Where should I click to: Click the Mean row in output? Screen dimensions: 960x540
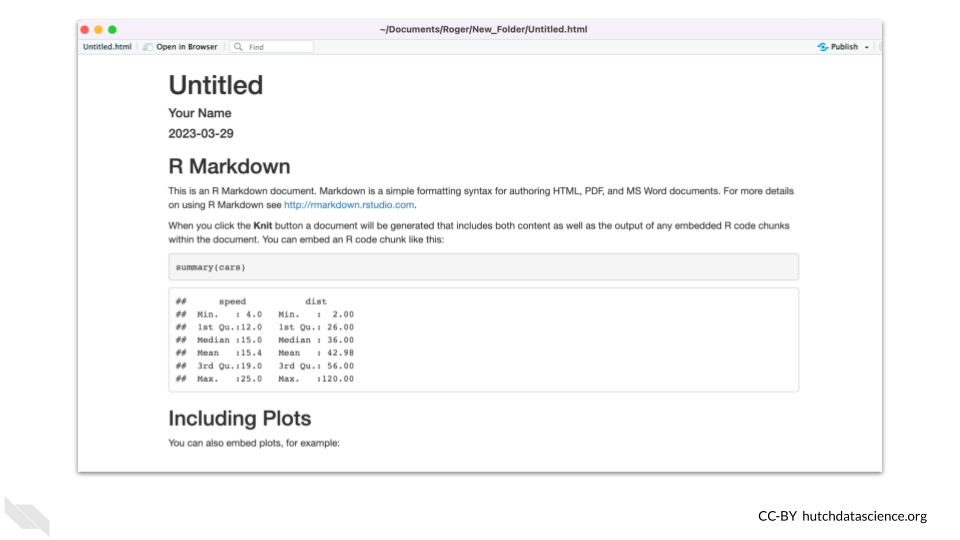[x=264, y=353]
